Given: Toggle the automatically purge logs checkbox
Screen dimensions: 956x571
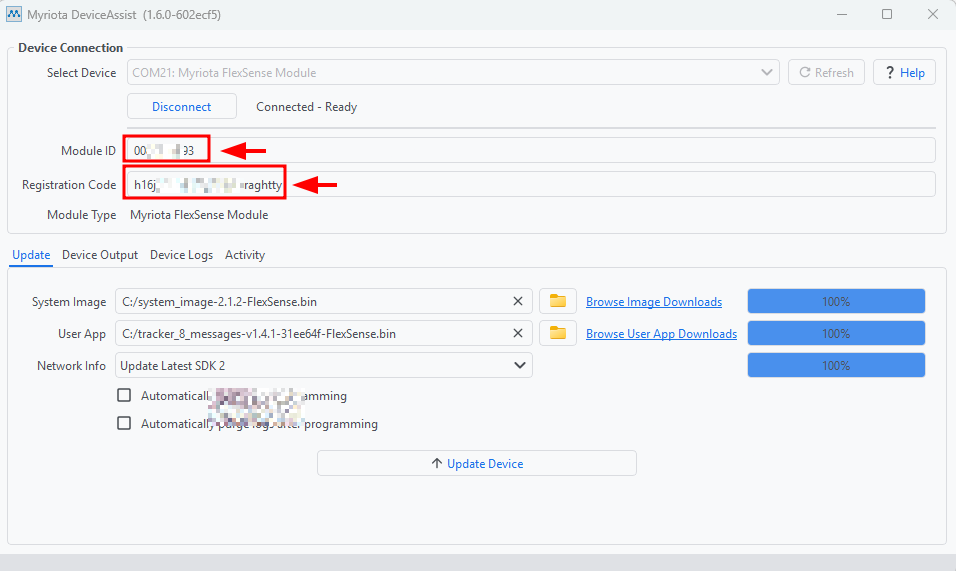Looking at the screenshot, I should coord(124,423).
